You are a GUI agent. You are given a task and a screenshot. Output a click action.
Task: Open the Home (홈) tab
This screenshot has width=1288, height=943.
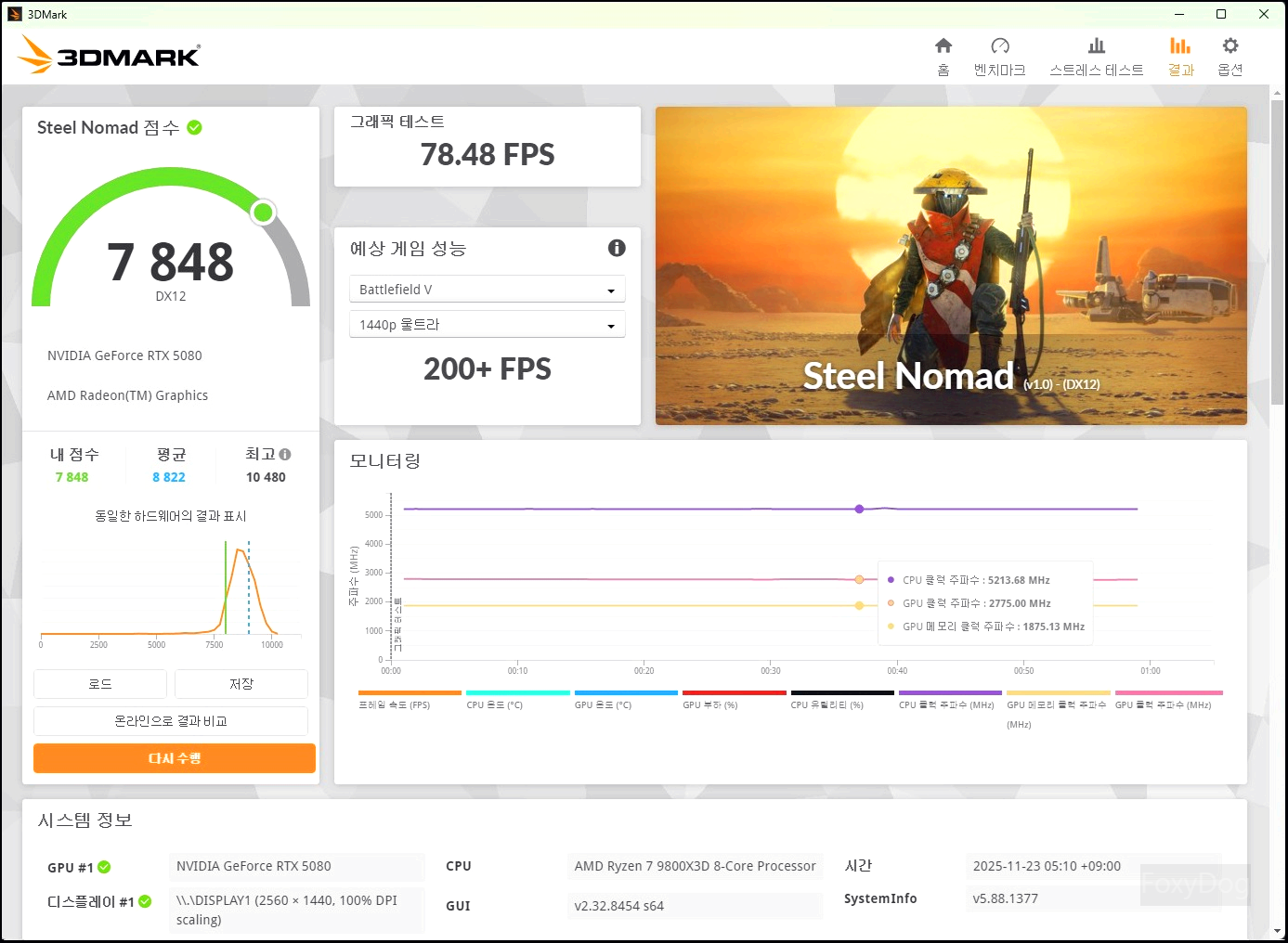click(943, 57)
